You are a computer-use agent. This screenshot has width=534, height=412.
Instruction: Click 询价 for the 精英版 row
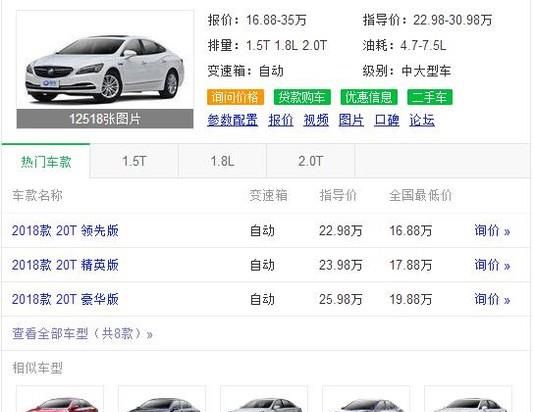click(492, 265)
